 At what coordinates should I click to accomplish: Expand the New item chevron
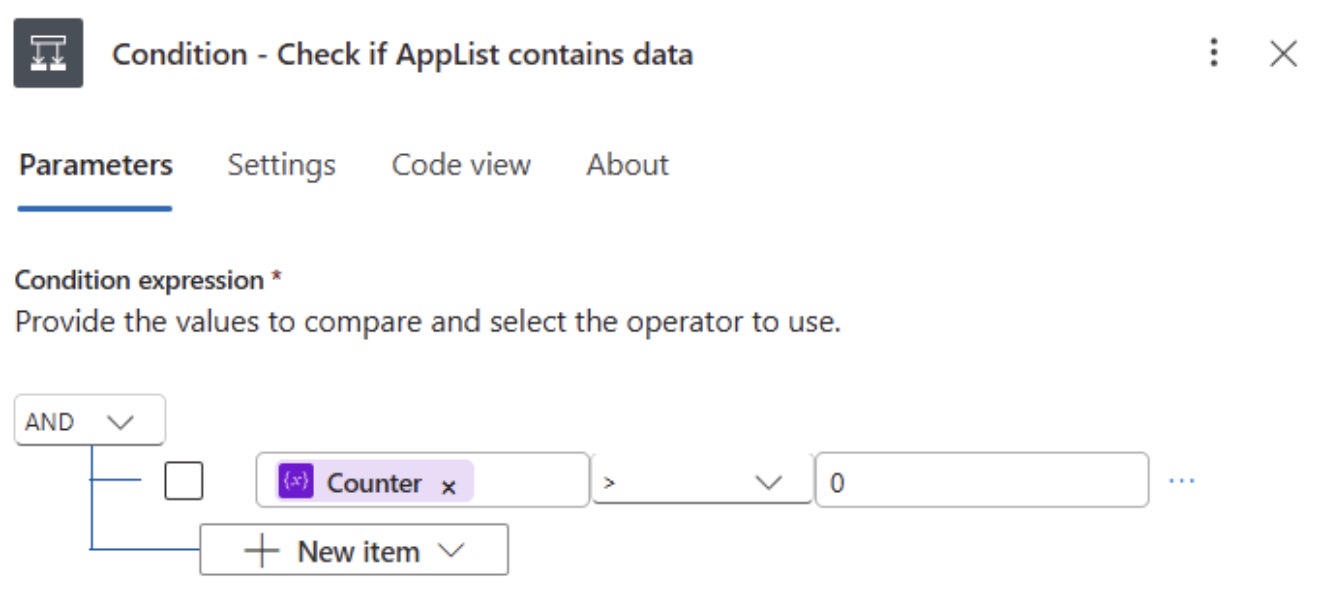(x=452, y=551)
